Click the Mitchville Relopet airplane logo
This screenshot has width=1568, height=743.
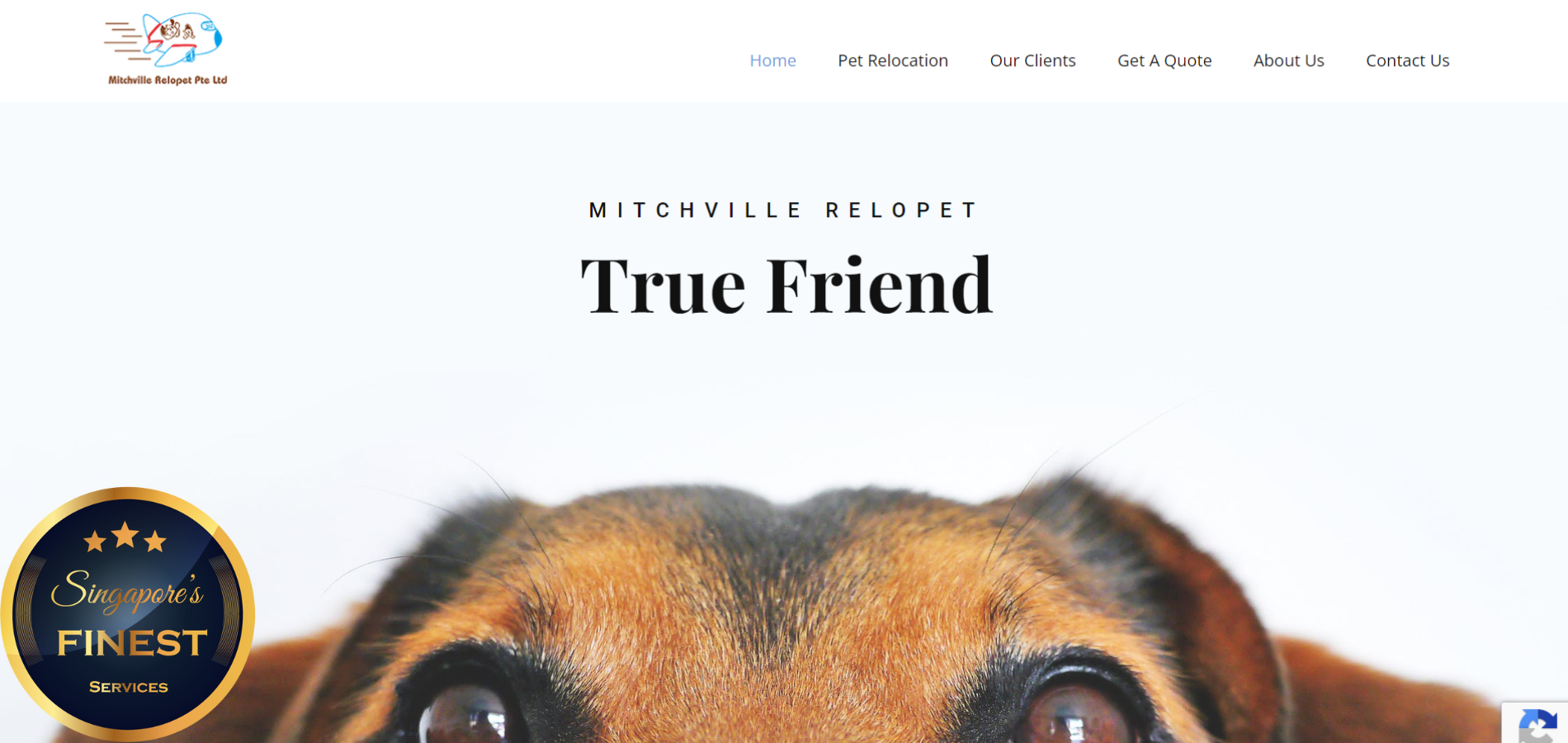coord(166,49)
